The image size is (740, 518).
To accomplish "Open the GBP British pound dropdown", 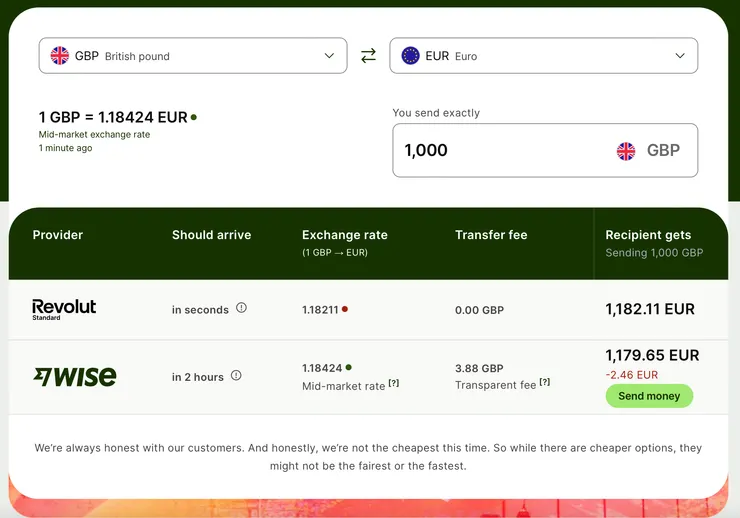I will click(x=193, y=56).
